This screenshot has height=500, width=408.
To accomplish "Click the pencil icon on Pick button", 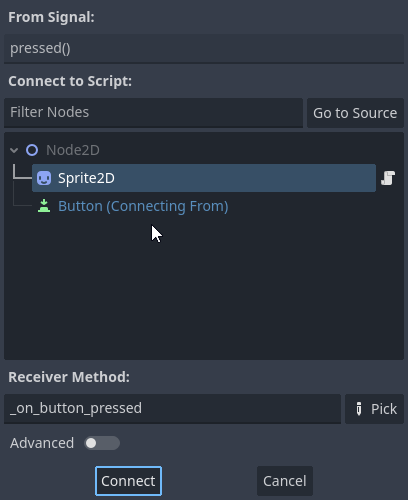I will [359, 409].
